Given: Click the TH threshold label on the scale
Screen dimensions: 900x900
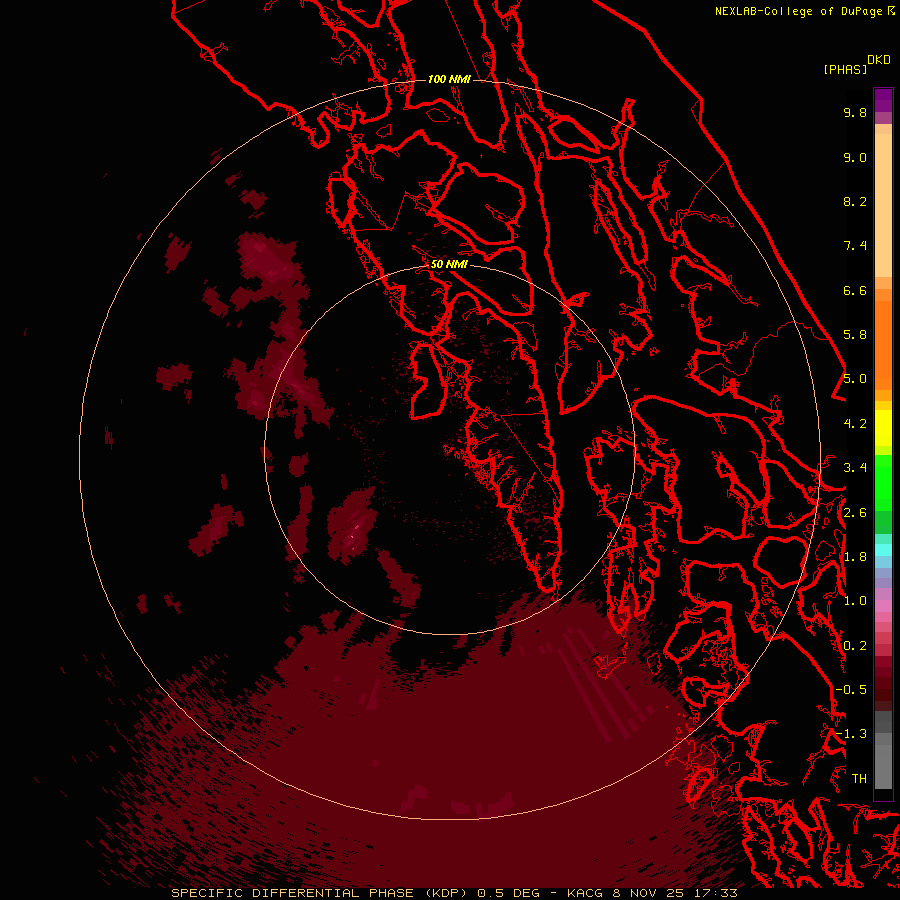Looking at the screenshot, I should (859, 779).
